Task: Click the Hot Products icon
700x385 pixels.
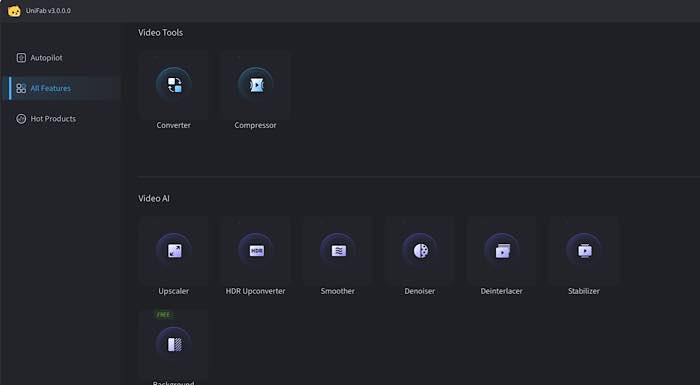Action: click(x=21, y=118)
